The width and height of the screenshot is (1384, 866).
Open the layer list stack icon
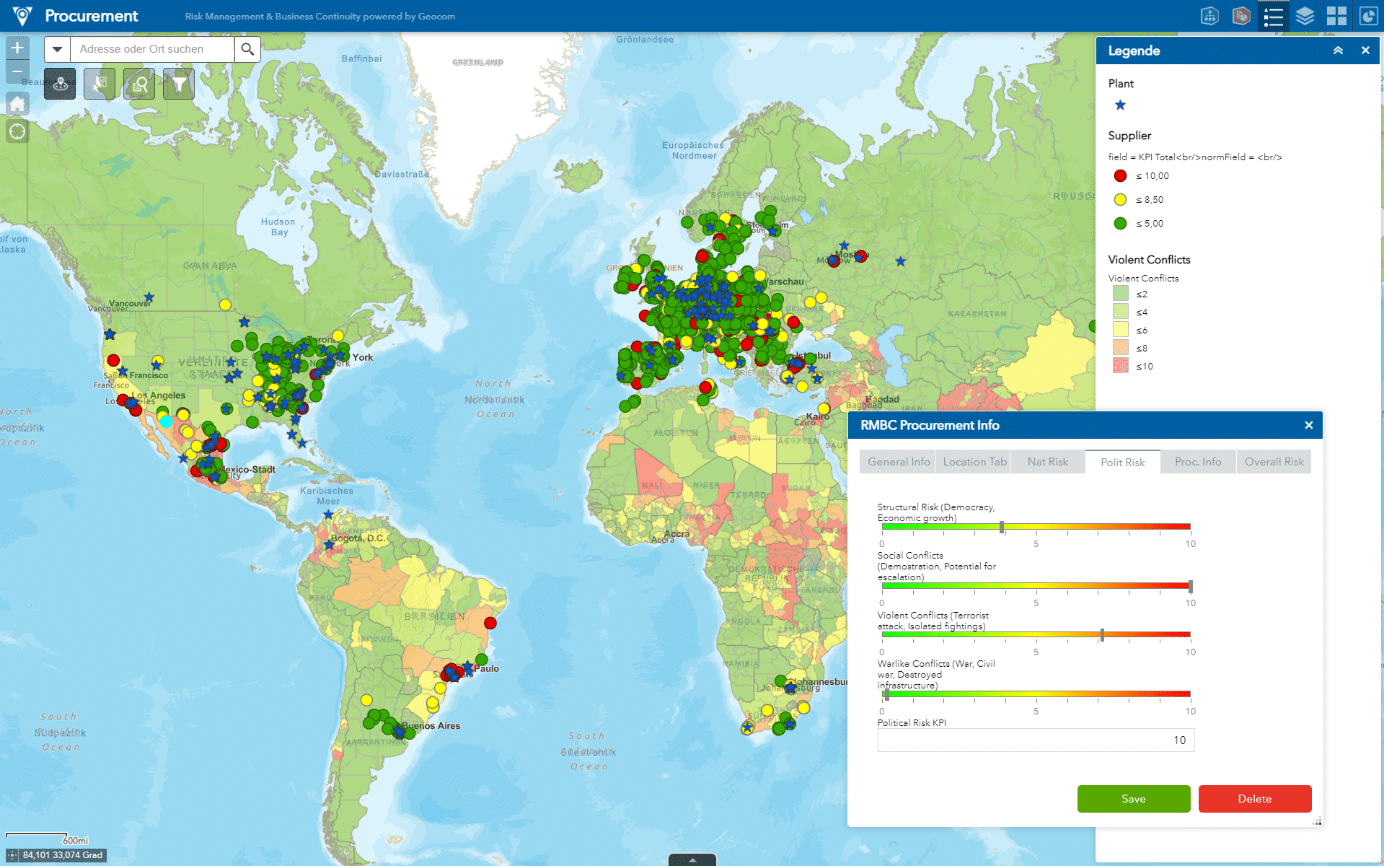[x=1305, y=16]
